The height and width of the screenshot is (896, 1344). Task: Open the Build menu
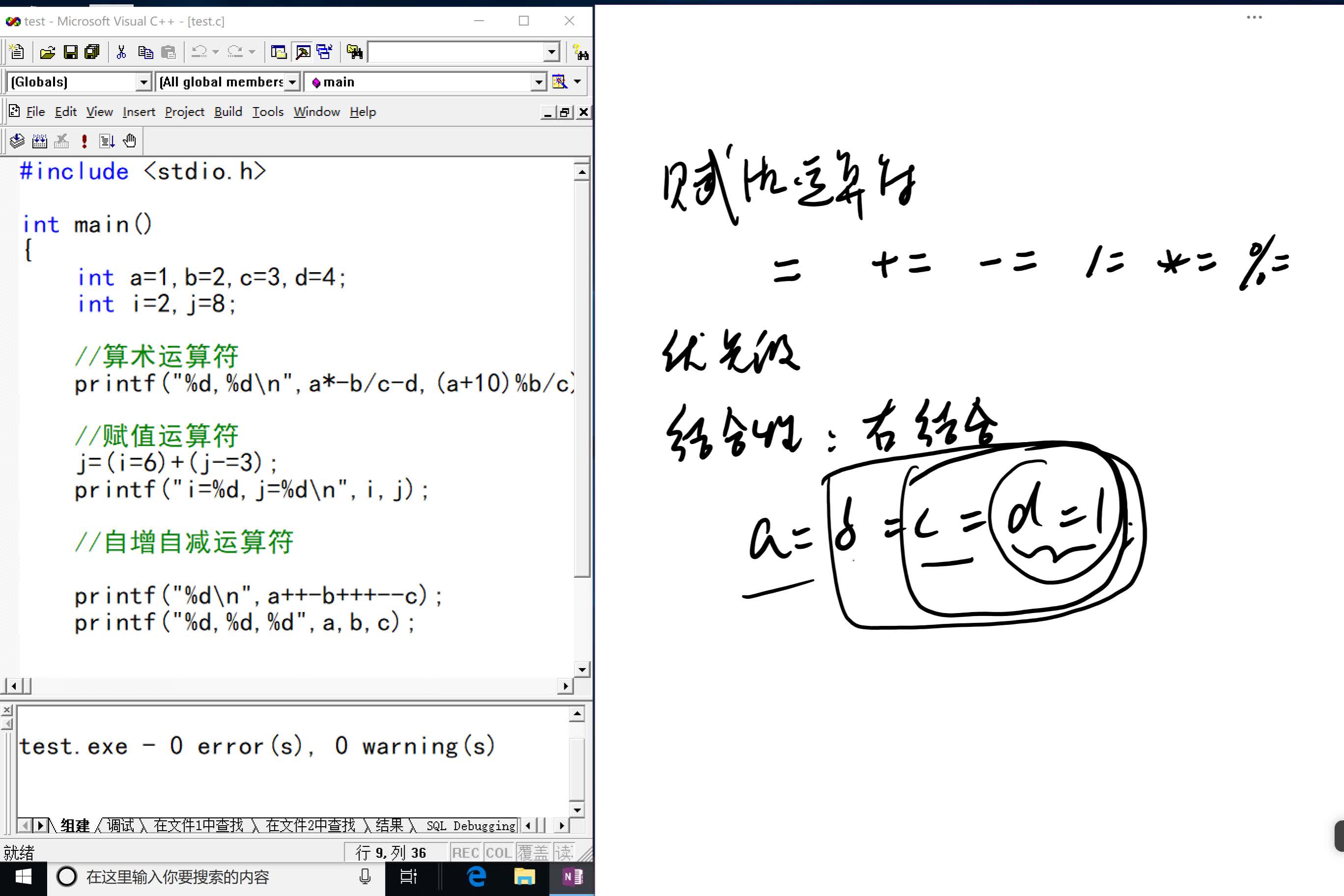click(x=228, y=112)
